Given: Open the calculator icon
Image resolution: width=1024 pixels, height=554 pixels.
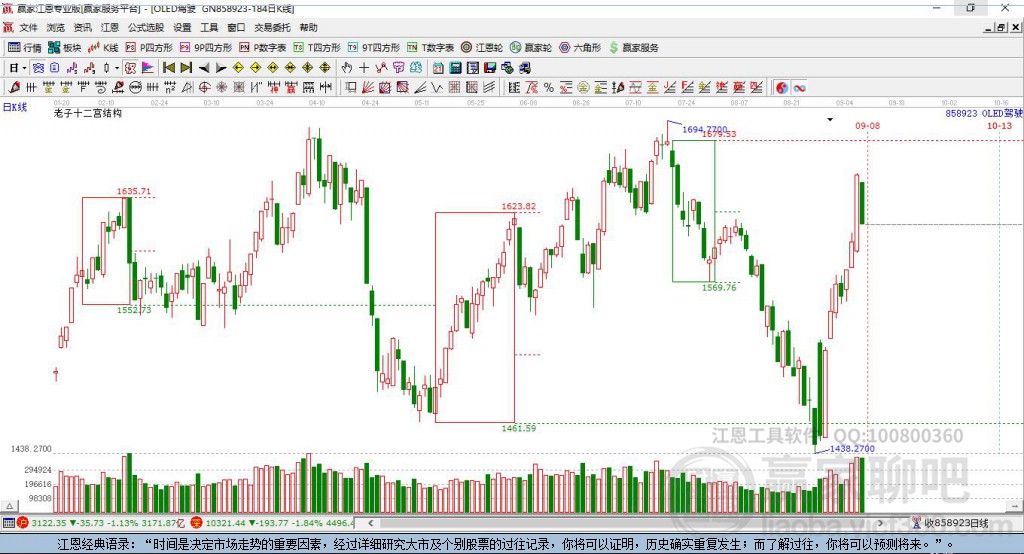Looking at the screenshot, I should click(x=456, y=68).
